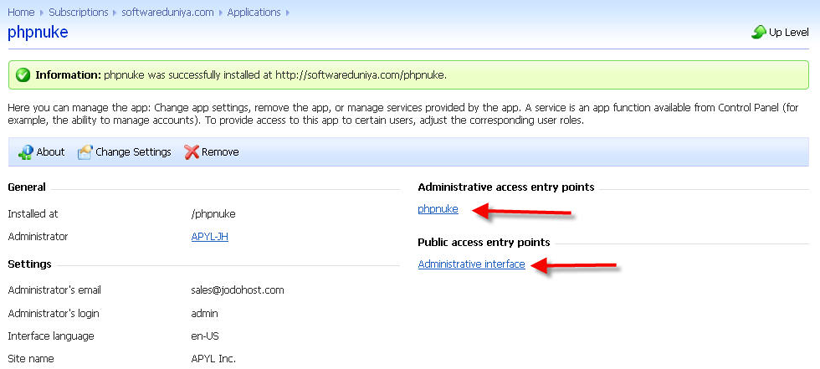Click the phpnuke page title
The image size is (820, 369).
point(38,32)
